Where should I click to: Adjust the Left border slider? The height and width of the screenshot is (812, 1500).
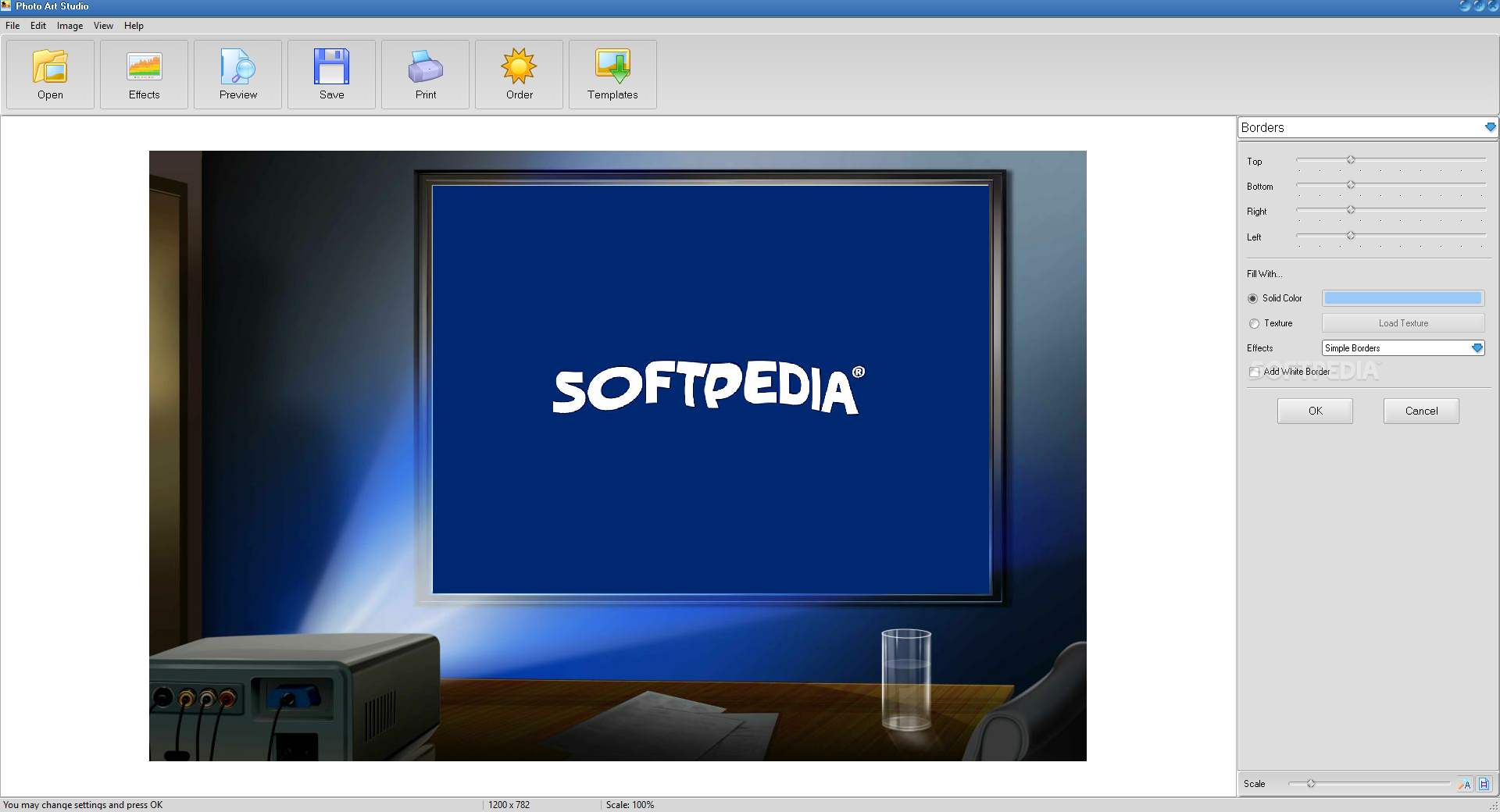coord(1350,236)
